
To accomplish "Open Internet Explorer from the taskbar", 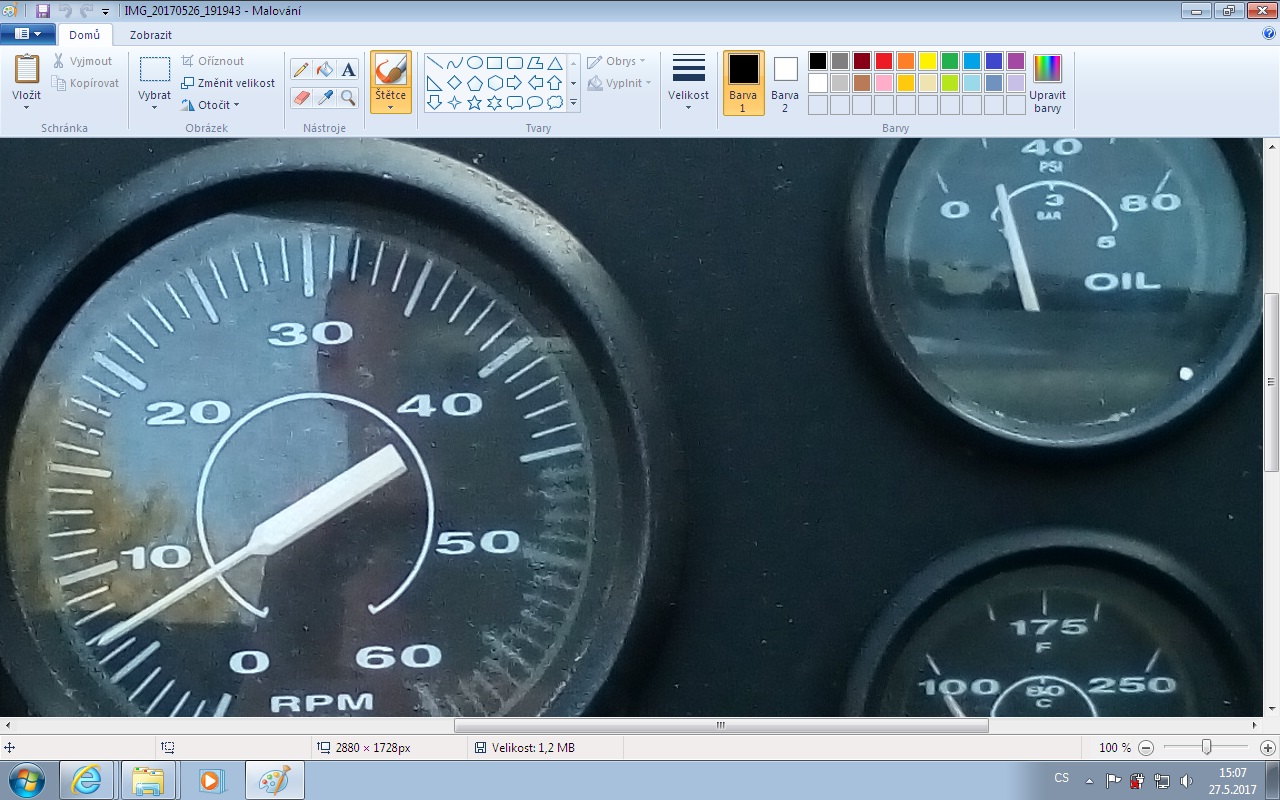I will (x=87, y=780).
